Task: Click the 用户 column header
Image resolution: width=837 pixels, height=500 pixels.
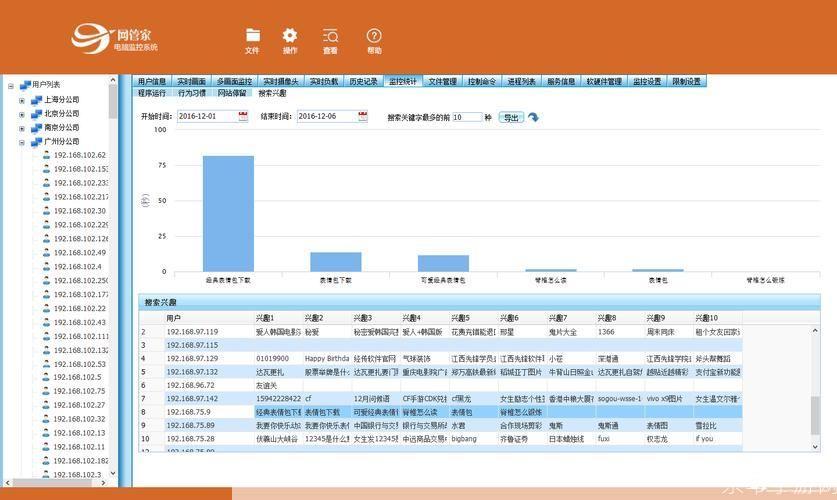Action: click(x=209, y=318)
